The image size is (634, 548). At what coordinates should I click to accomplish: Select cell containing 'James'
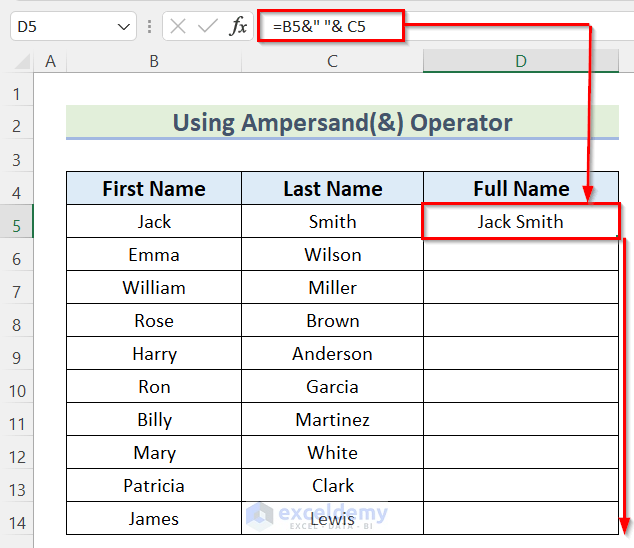(x=154, y=518)
